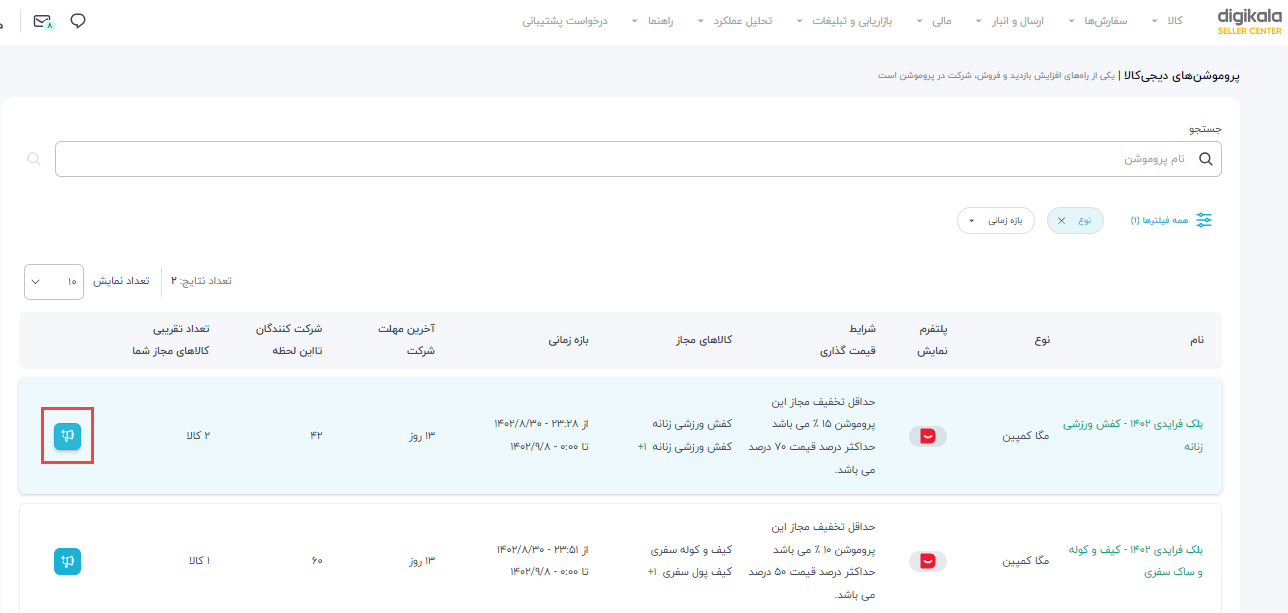Open the تعداد نمایش 10 dropdown
Screen dimensions: 1288x613
[x=54, y=281]
